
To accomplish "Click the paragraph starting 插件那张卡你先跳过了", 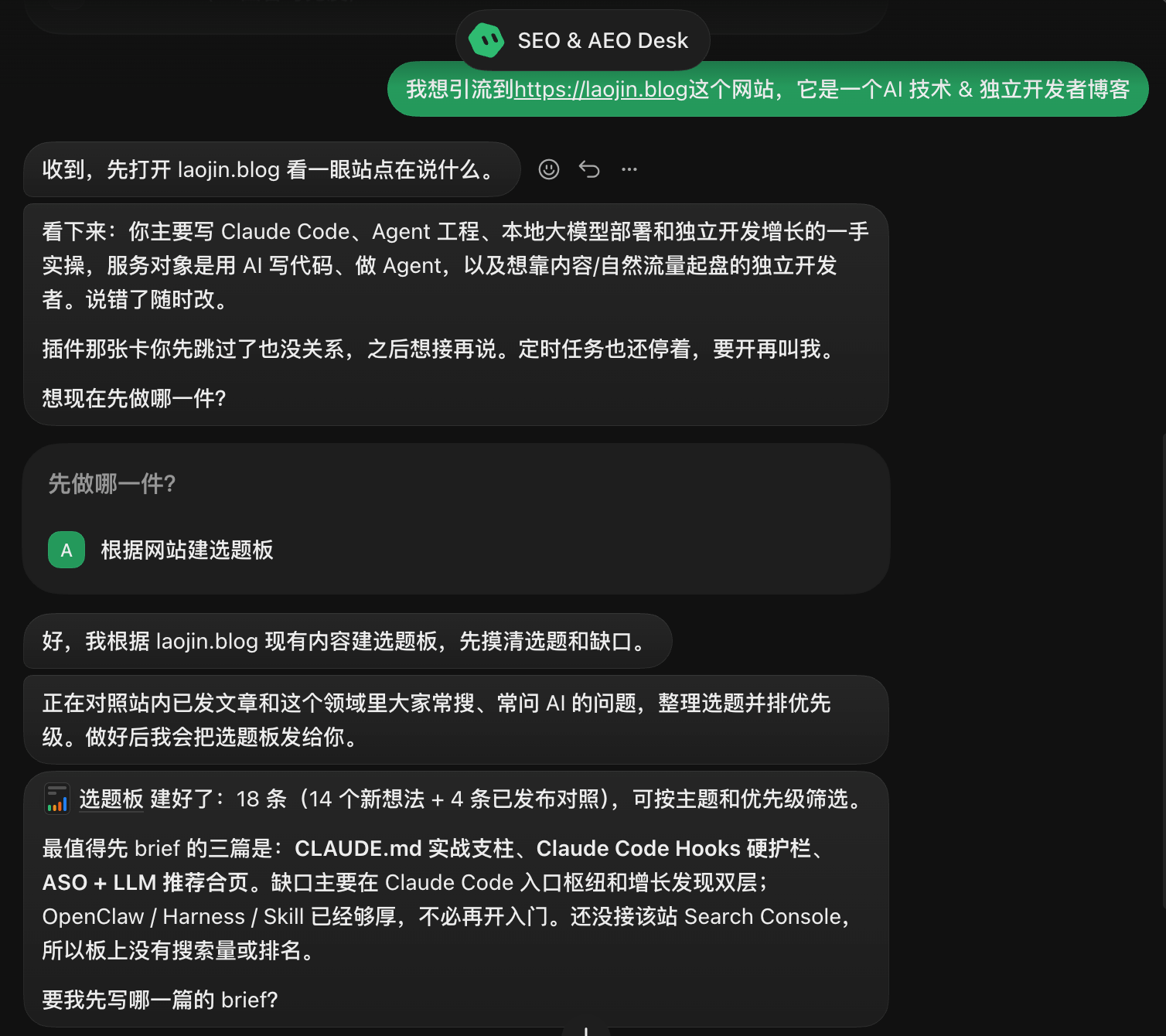I will [x=442, y=349].
